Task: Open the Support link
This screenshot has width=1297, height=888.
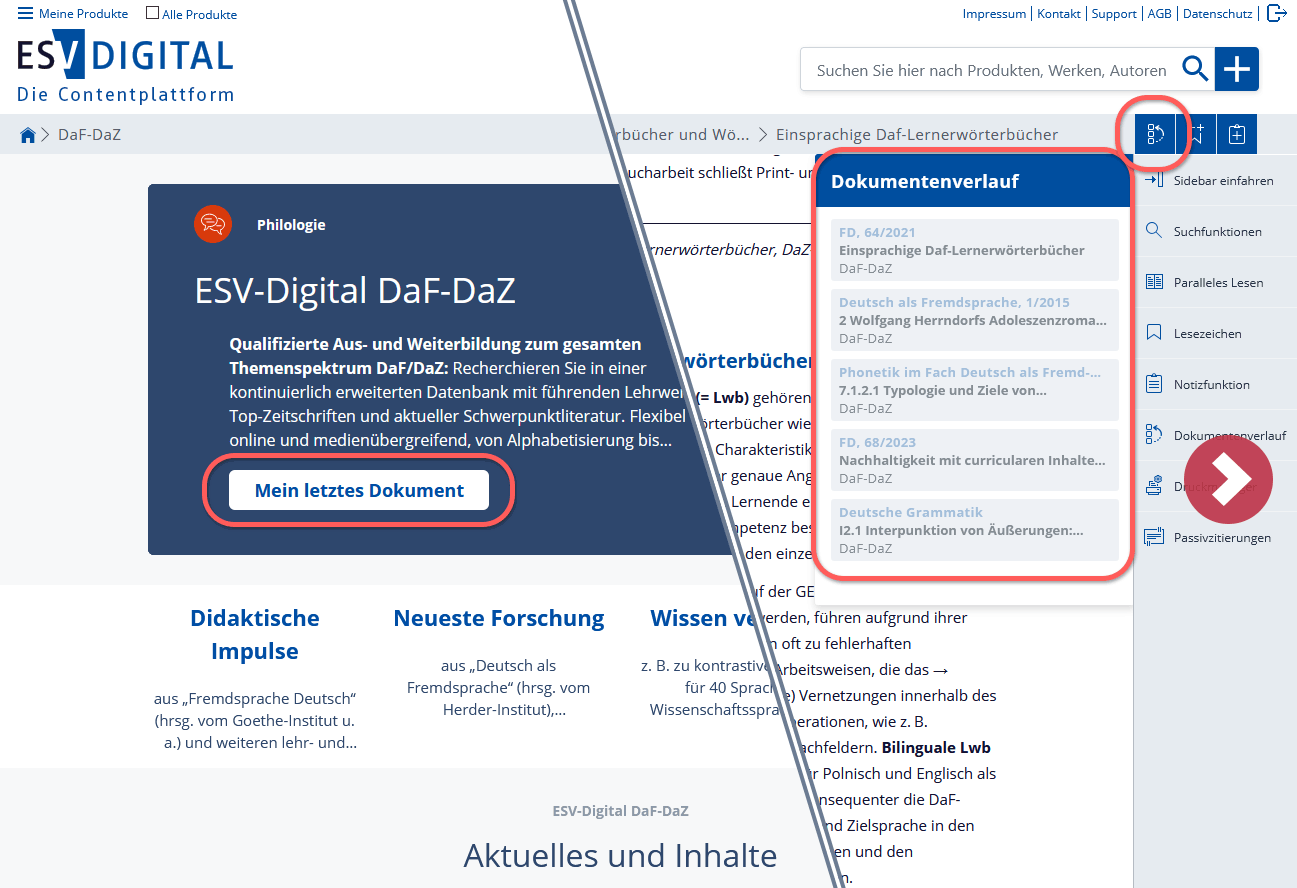Action: pos(1114,14)
